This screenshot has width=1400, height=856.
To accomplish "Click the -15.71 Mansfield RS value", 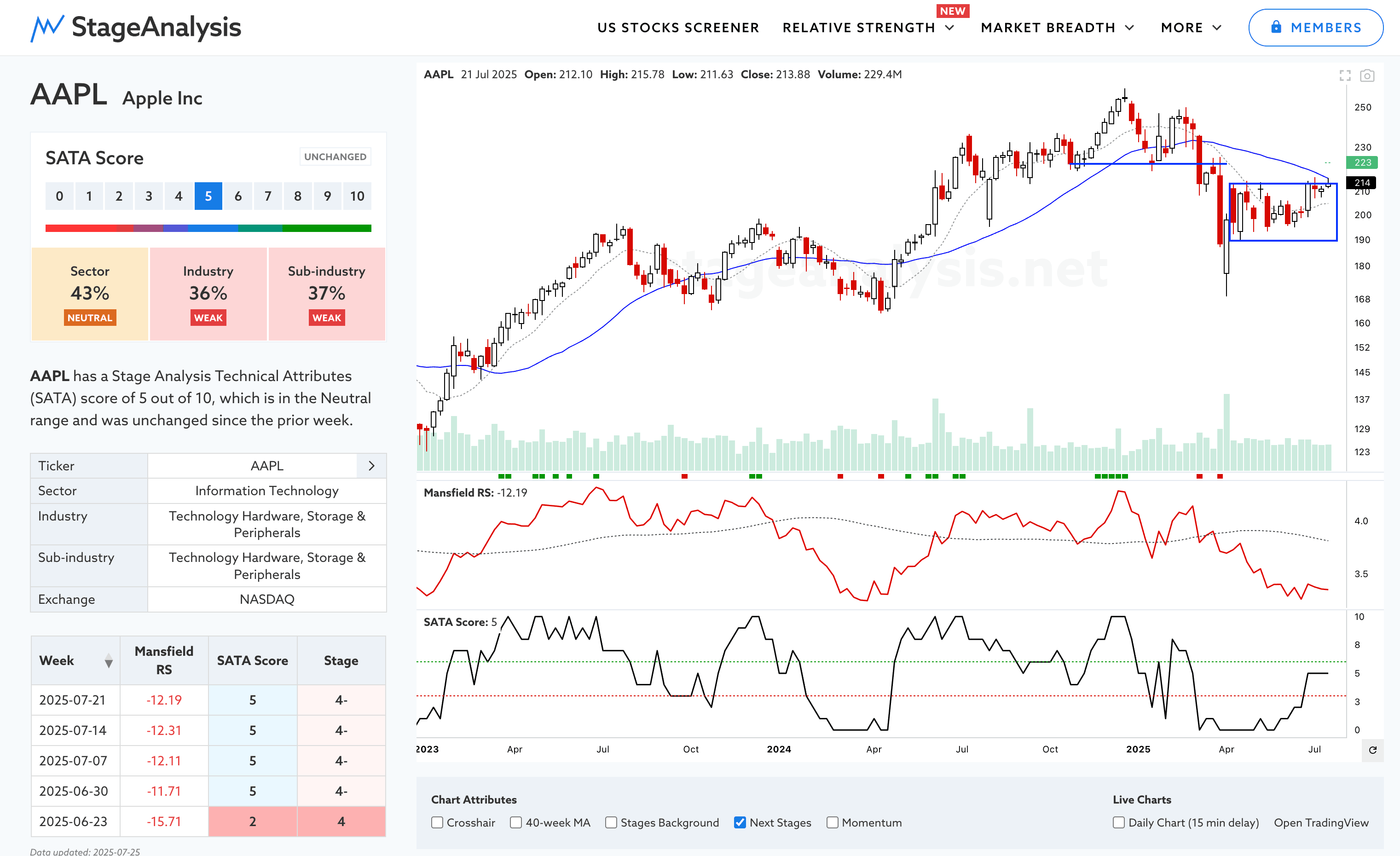I will tap(164, 821).
